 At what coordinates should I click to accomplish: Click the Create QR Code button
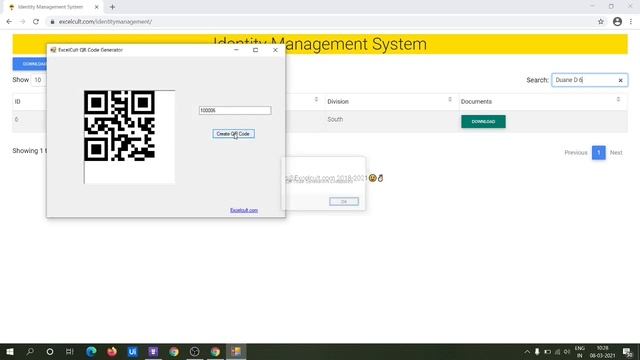point(233,134)
